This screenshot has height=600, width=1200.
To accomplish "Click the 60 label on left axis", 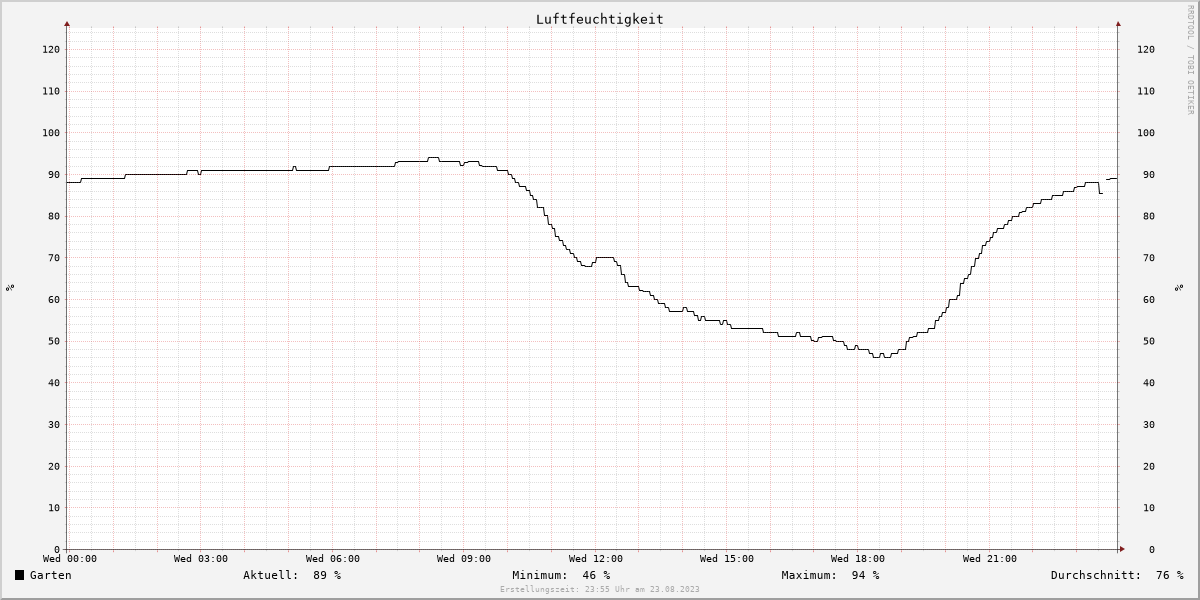I will (x=54, y=299).
